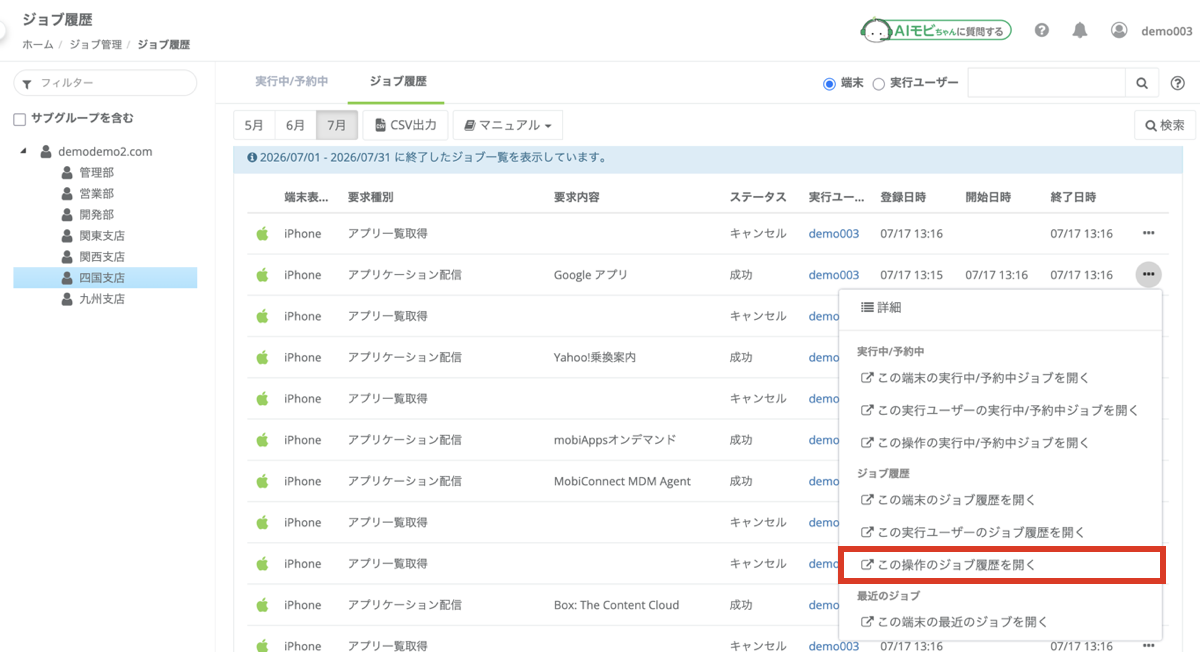
Task: Go to ジョブ管理 breadcrumb link
Action: click(96, 45)
